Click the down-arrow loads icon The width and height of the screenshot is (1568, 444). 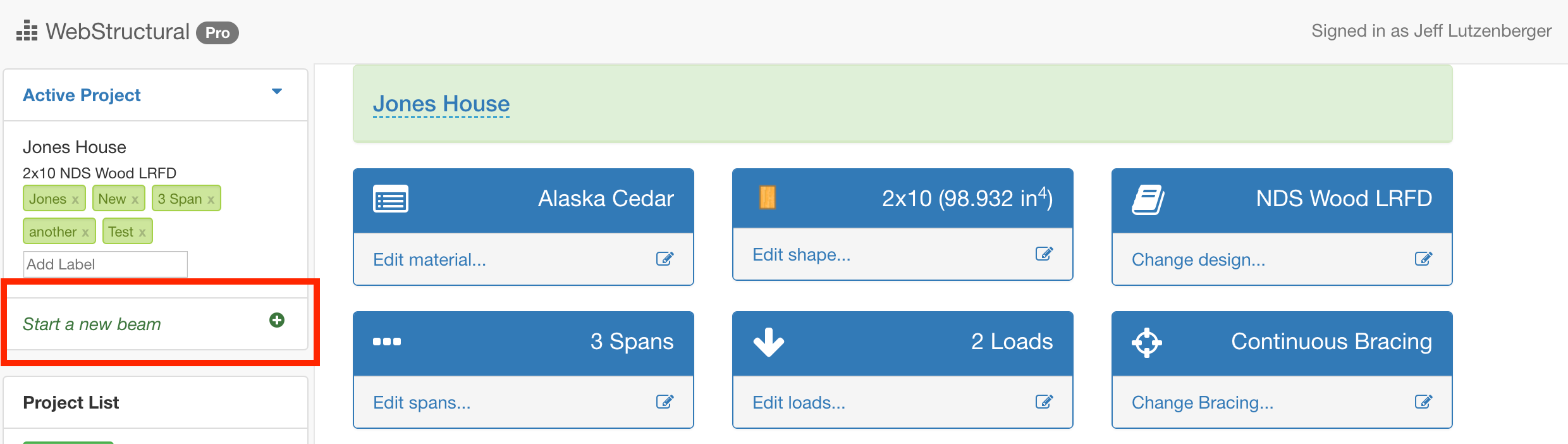[x=768, y=342]
